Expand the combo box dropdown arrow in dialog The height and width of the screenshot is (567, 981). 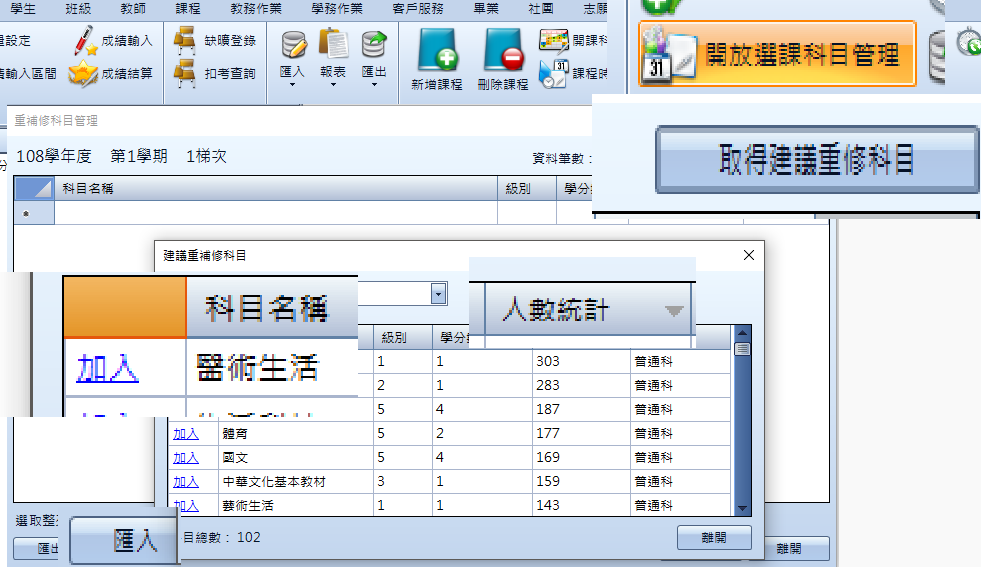point(439,294)
